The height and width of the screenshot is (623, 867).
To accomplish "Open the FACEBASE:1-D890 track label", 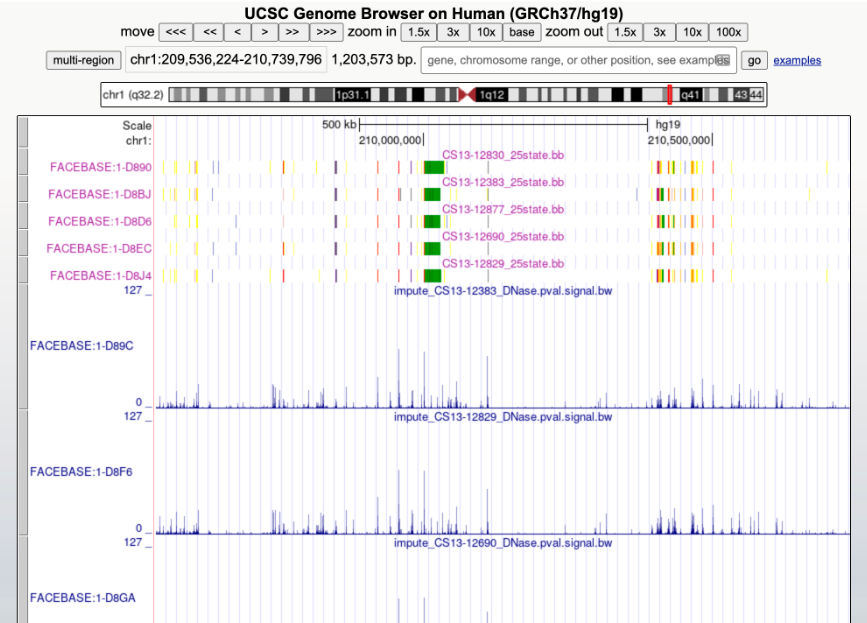I will 101,167.
